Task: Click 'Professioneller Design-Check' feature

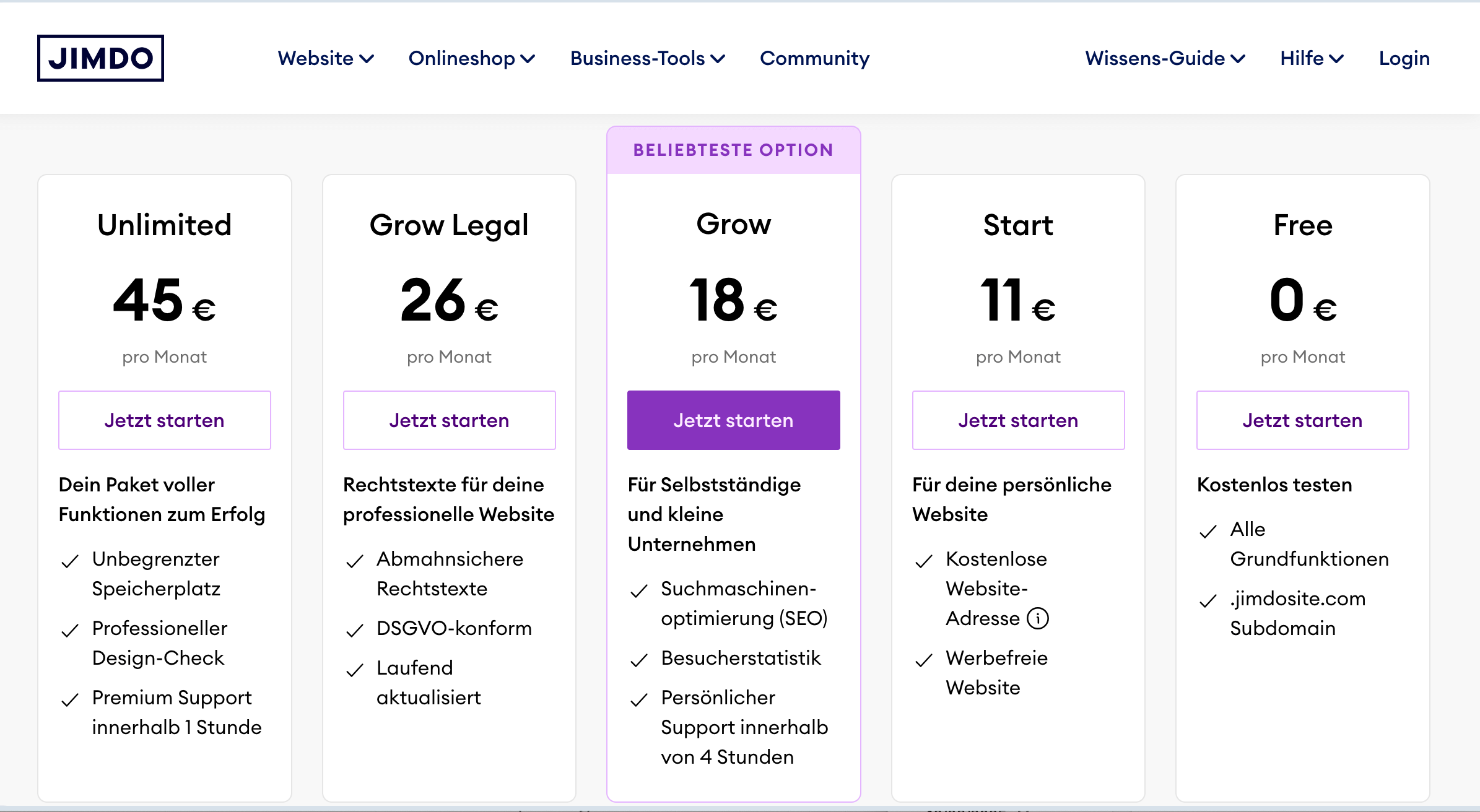Action: click(x=160, y=643)
